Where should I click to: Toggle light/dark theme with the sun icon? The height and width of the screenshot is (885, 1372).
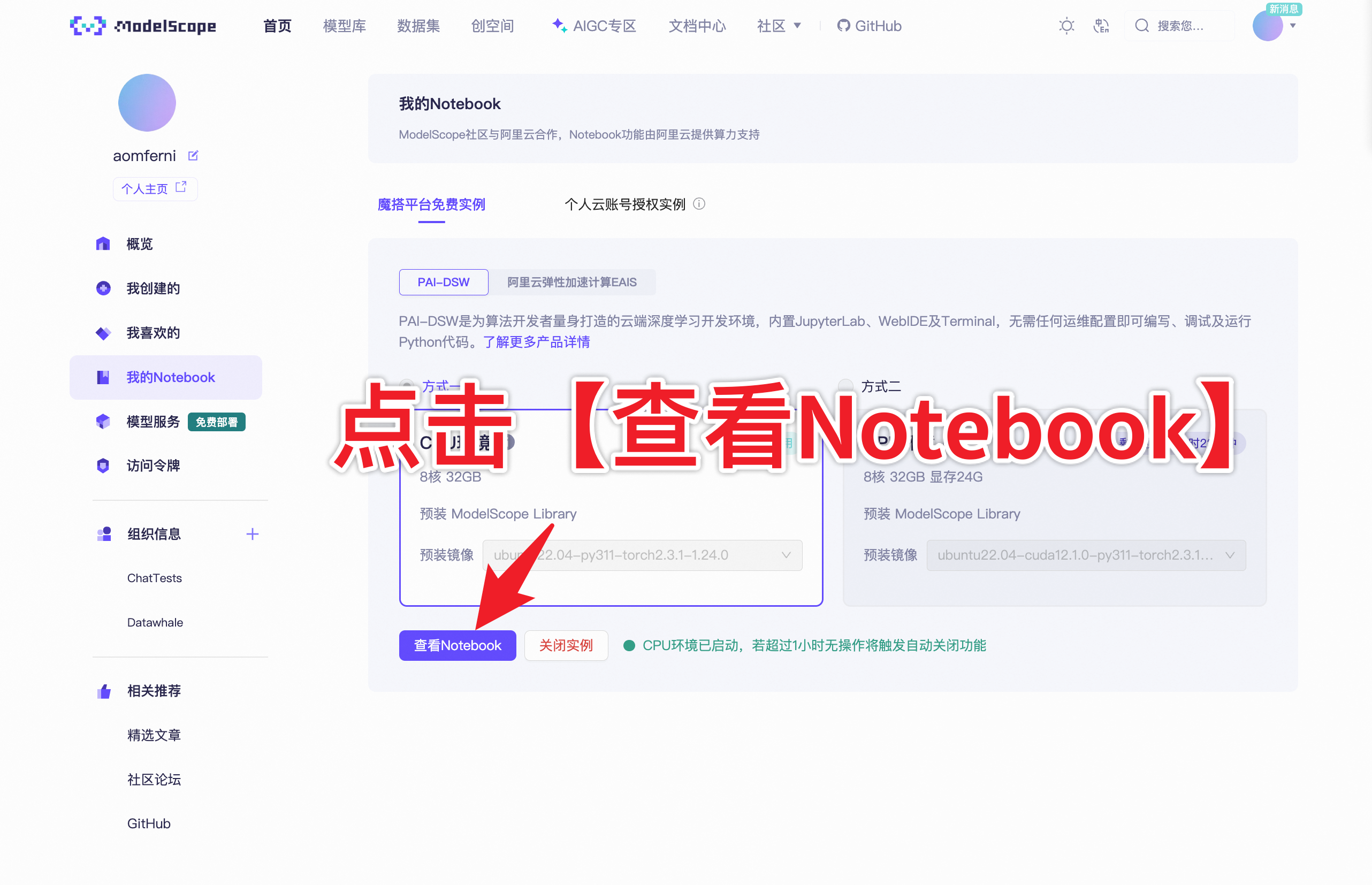coord(1066,25)
